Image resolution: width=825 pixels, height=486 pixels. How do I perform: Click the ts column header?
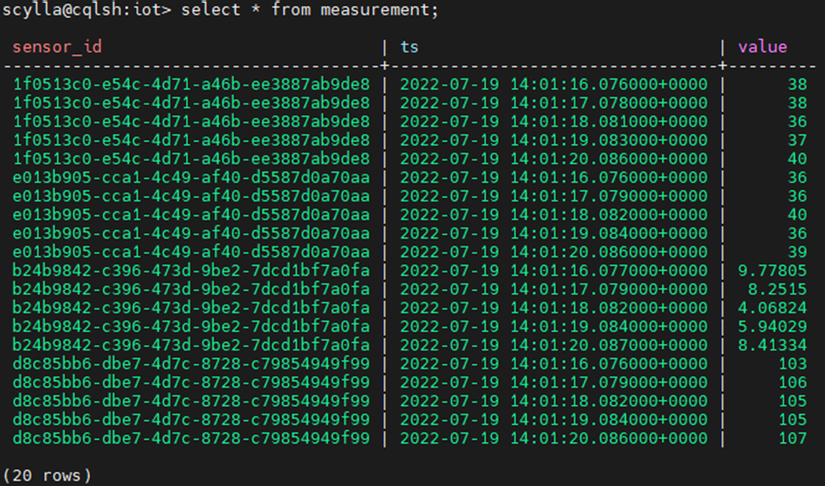pyautogui.click(x=409, y=46)
